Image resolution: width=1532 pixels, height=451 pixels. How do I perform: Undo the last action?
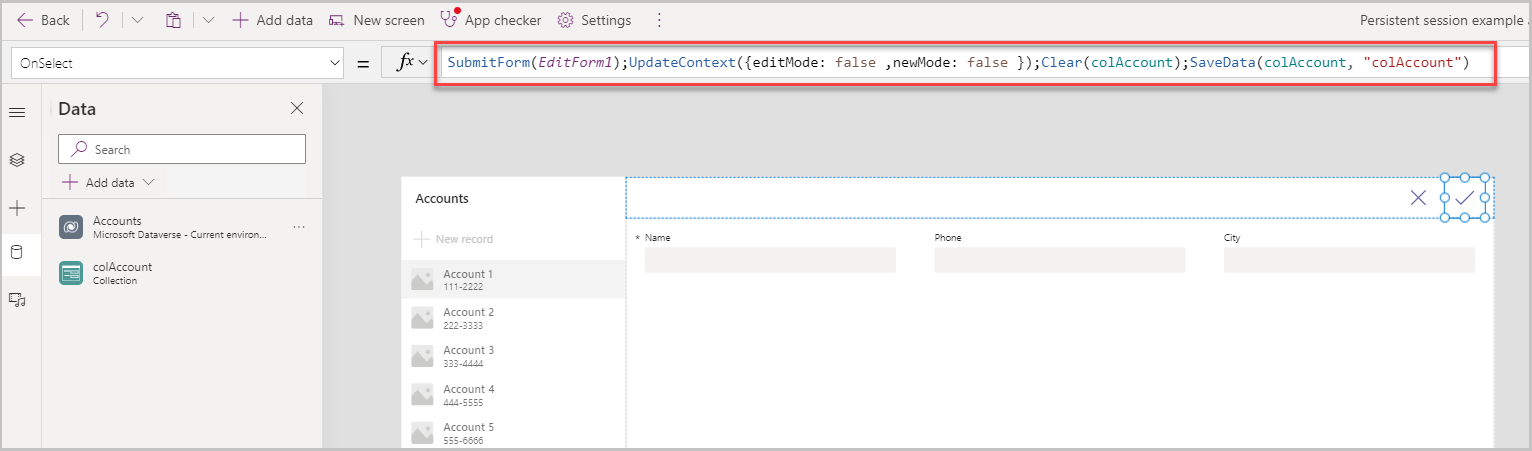102,20
